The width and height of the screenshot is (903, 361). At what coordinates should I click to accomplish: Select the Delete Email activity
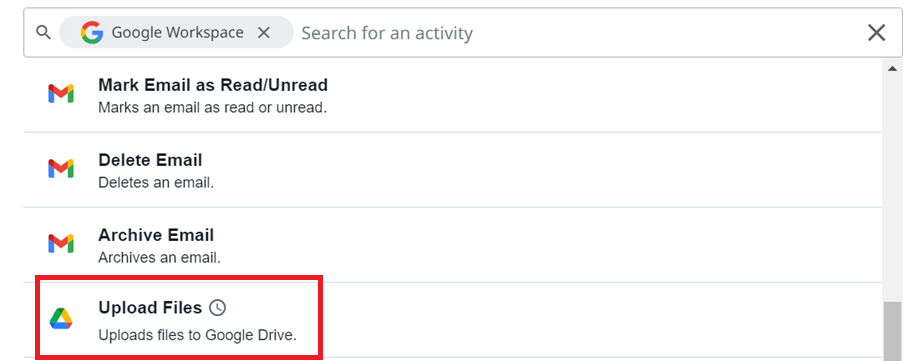coord(453,170)
